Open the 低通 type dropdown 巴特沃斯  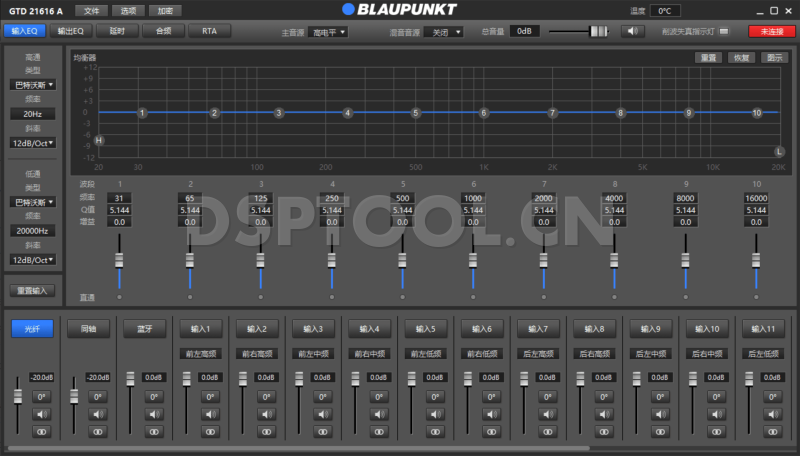click(33, 202)
